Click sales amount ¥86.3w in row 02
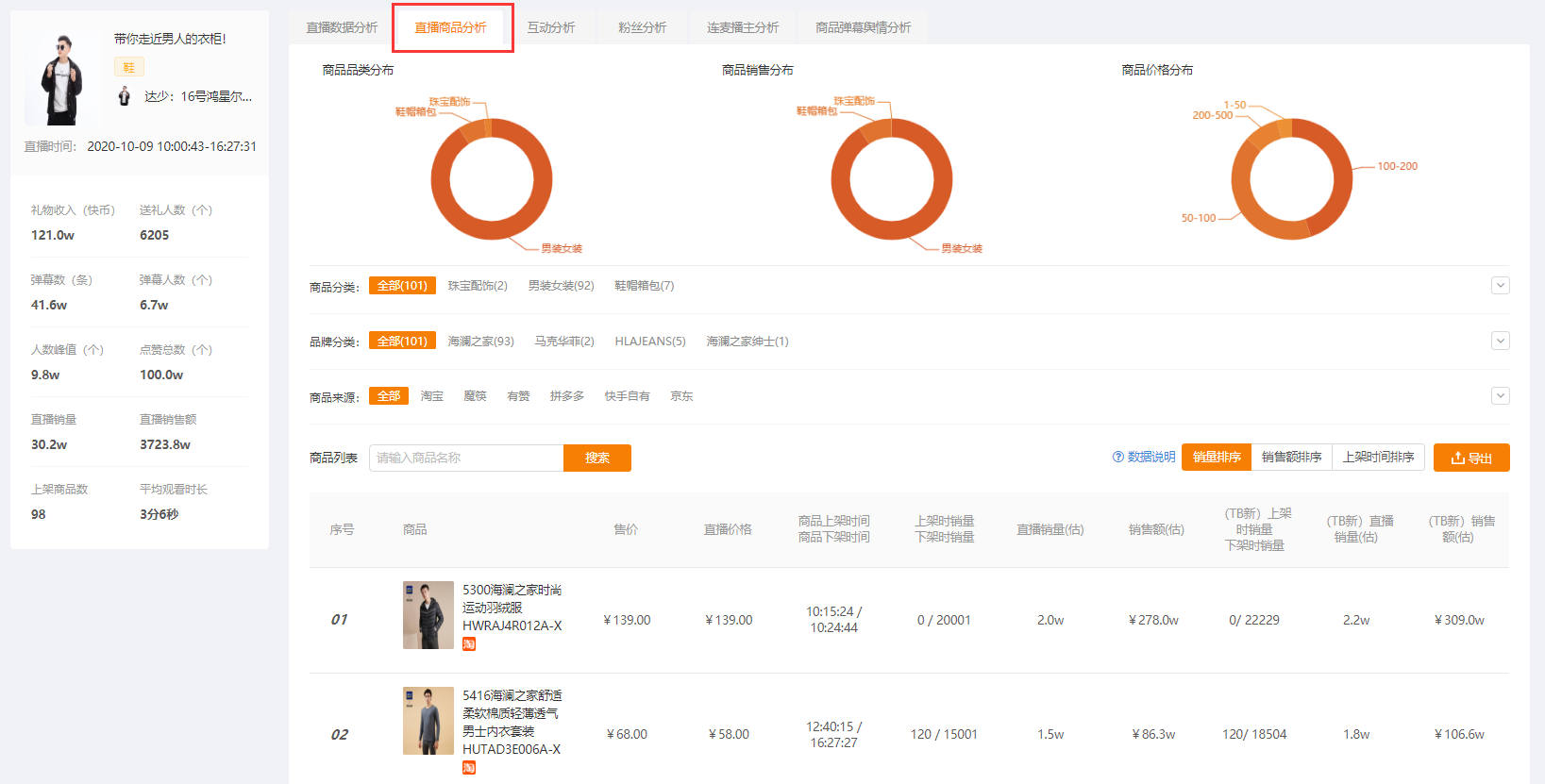 pos(1153,734)
